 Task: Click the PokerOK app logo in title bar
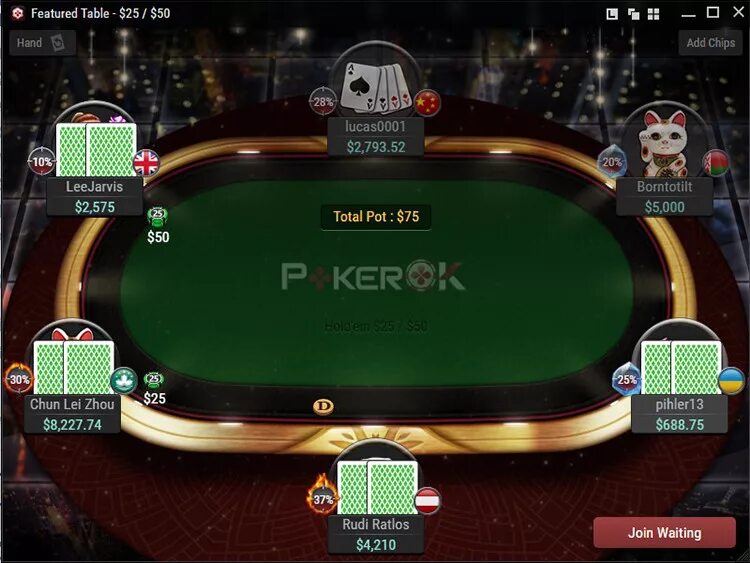[x=18, y=13]
